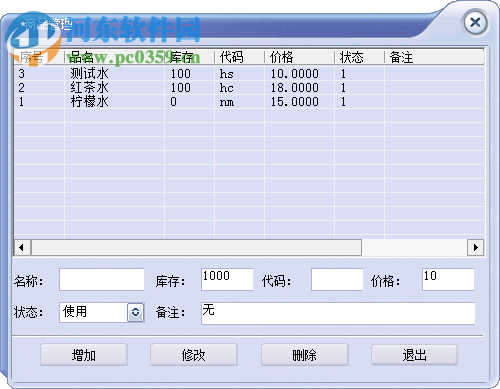The height and width of the screenshot is (389, 500).
Task: Focus the 名称 input field
Action: (x=102, y=280)
